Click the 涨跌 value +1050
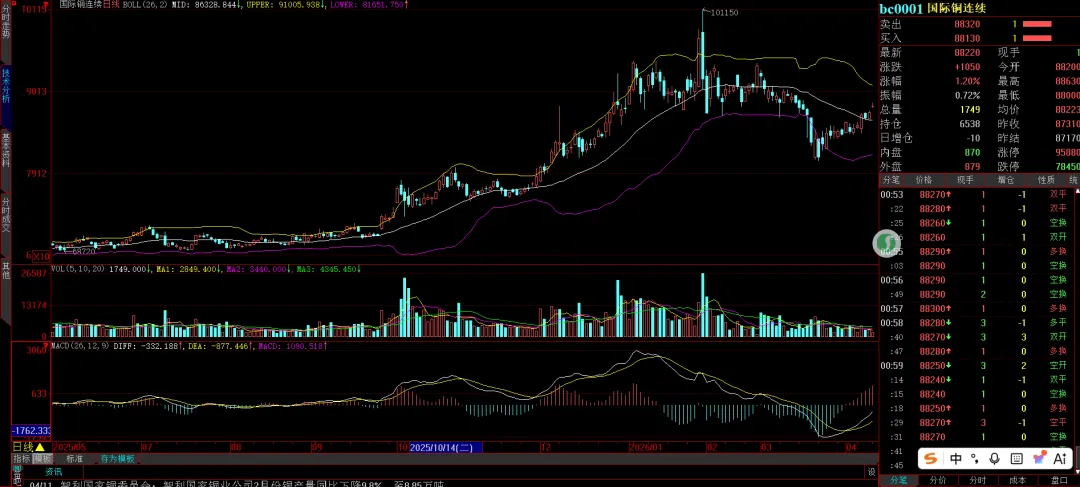1080x487 pixels. [x=967, y=67]
